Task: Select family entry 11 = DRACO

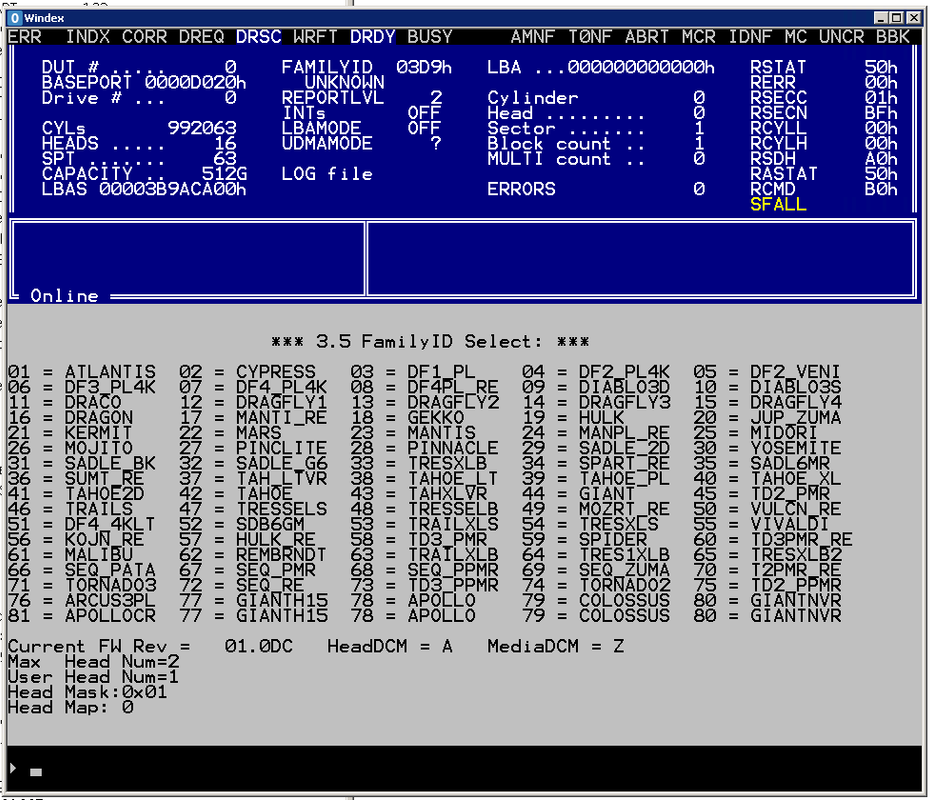Action: 64,402
